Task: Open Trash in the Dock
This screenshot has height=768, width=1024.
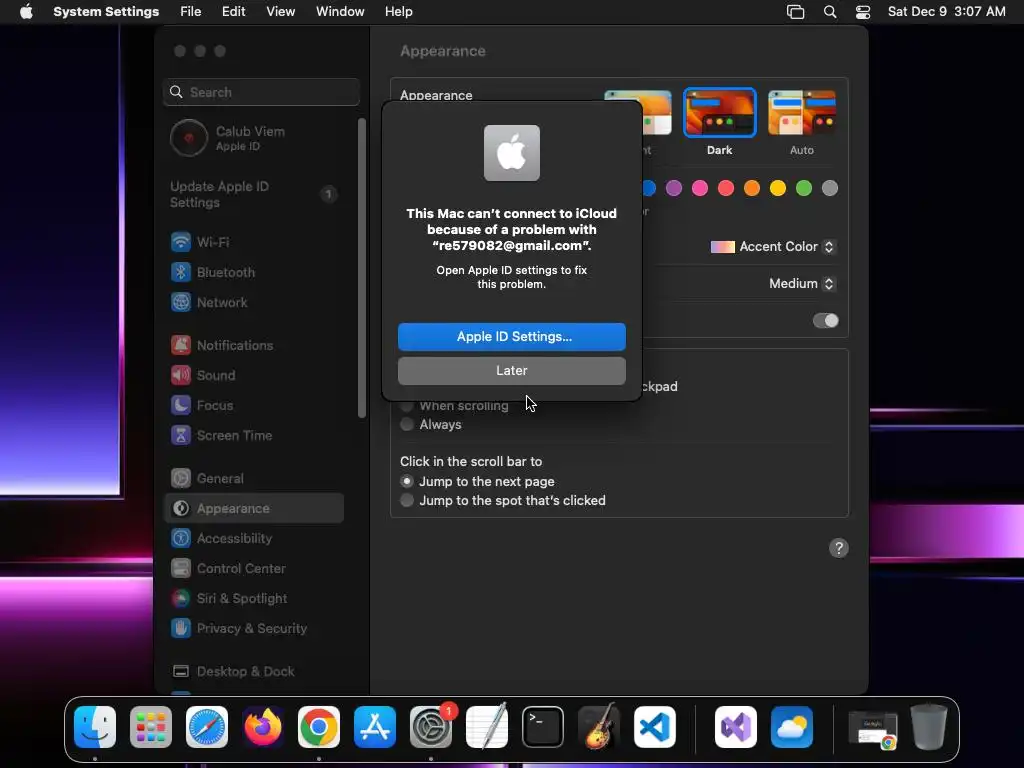Action: (929, 727)
